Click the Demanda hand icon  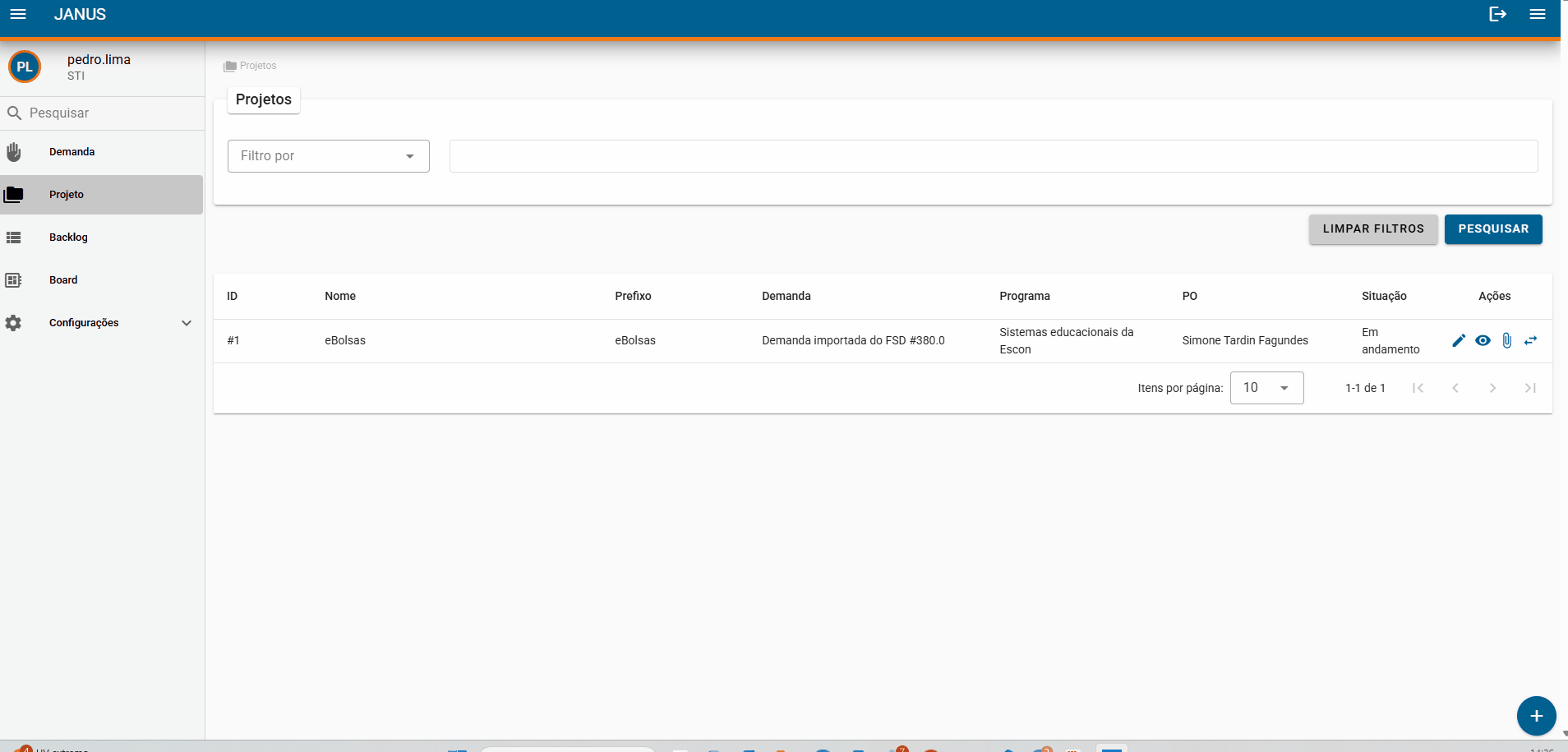coord(14,152)
